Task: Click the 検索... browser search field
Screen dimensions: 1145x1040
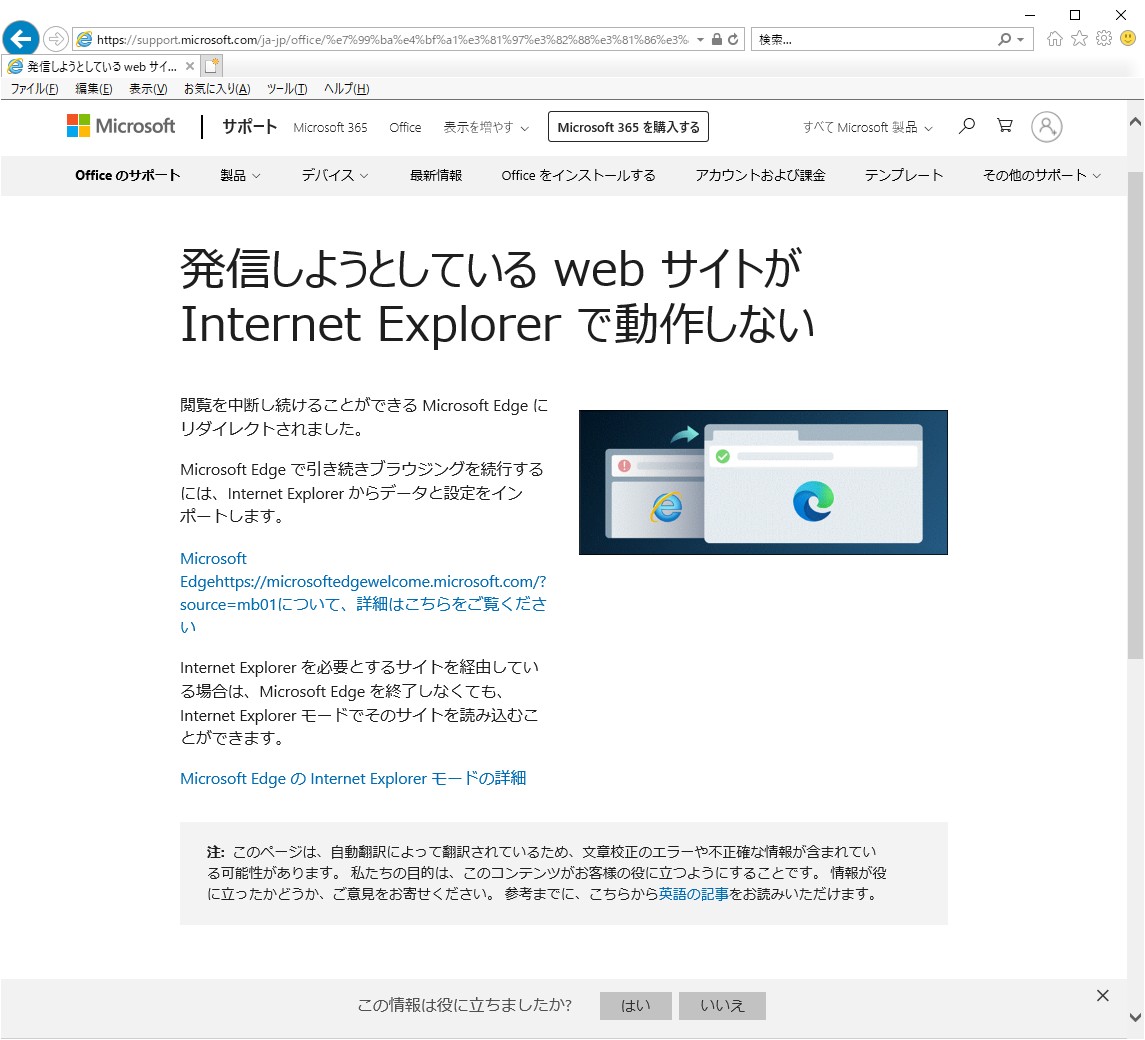Action: coord(875,39)
